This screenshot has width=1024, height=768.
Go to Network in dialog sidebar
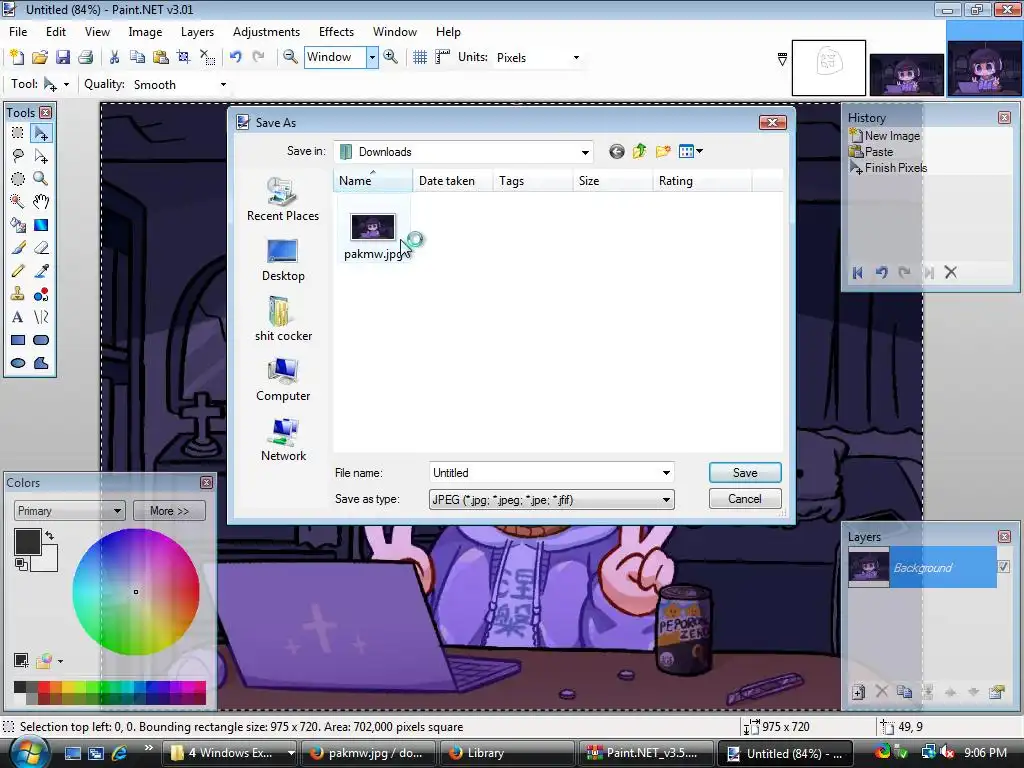[x=283, y=440]
